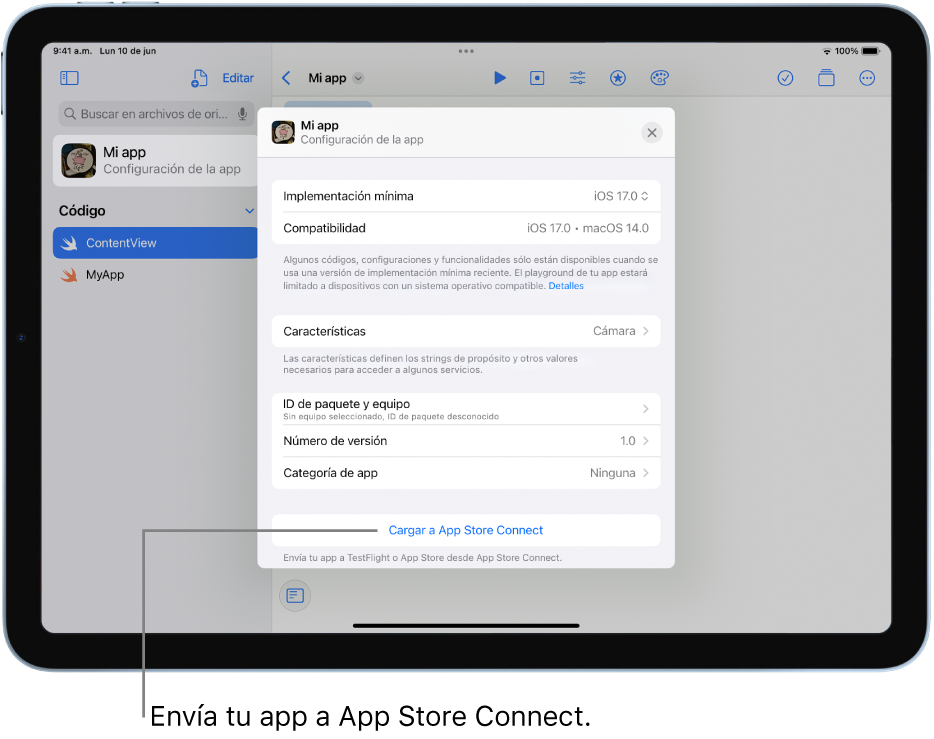Tap the dialog's app icon thumbnail
This screenshot has width=934, height=739.
pyautogui.click(x=283, y=132)
